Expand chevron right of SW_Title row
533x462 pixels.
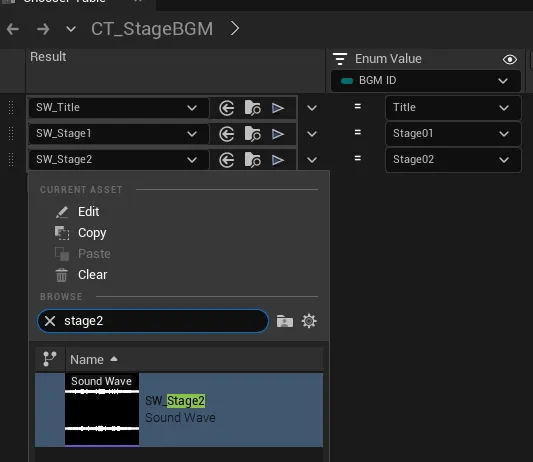(x=312, y=108)
